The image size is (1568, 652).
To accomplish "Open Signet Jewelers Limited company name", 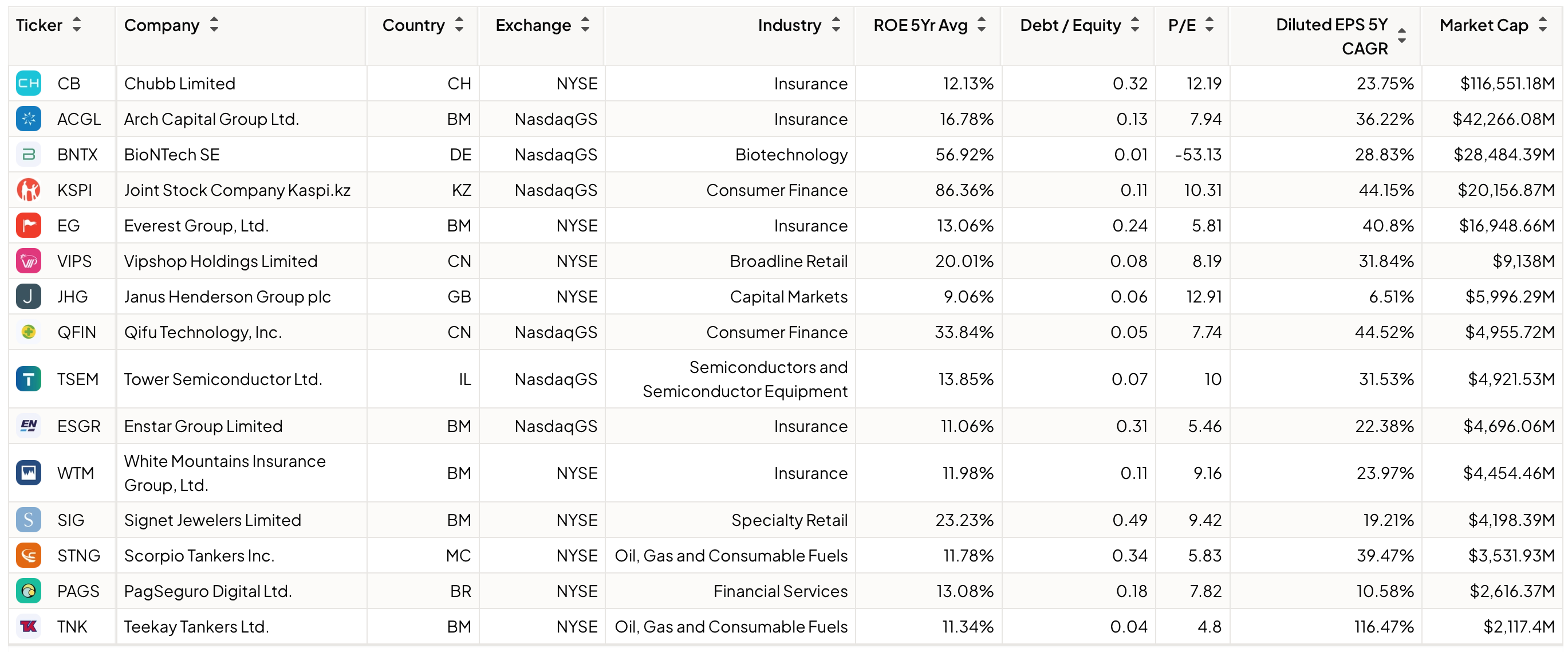I will click(x=212, y=520).
